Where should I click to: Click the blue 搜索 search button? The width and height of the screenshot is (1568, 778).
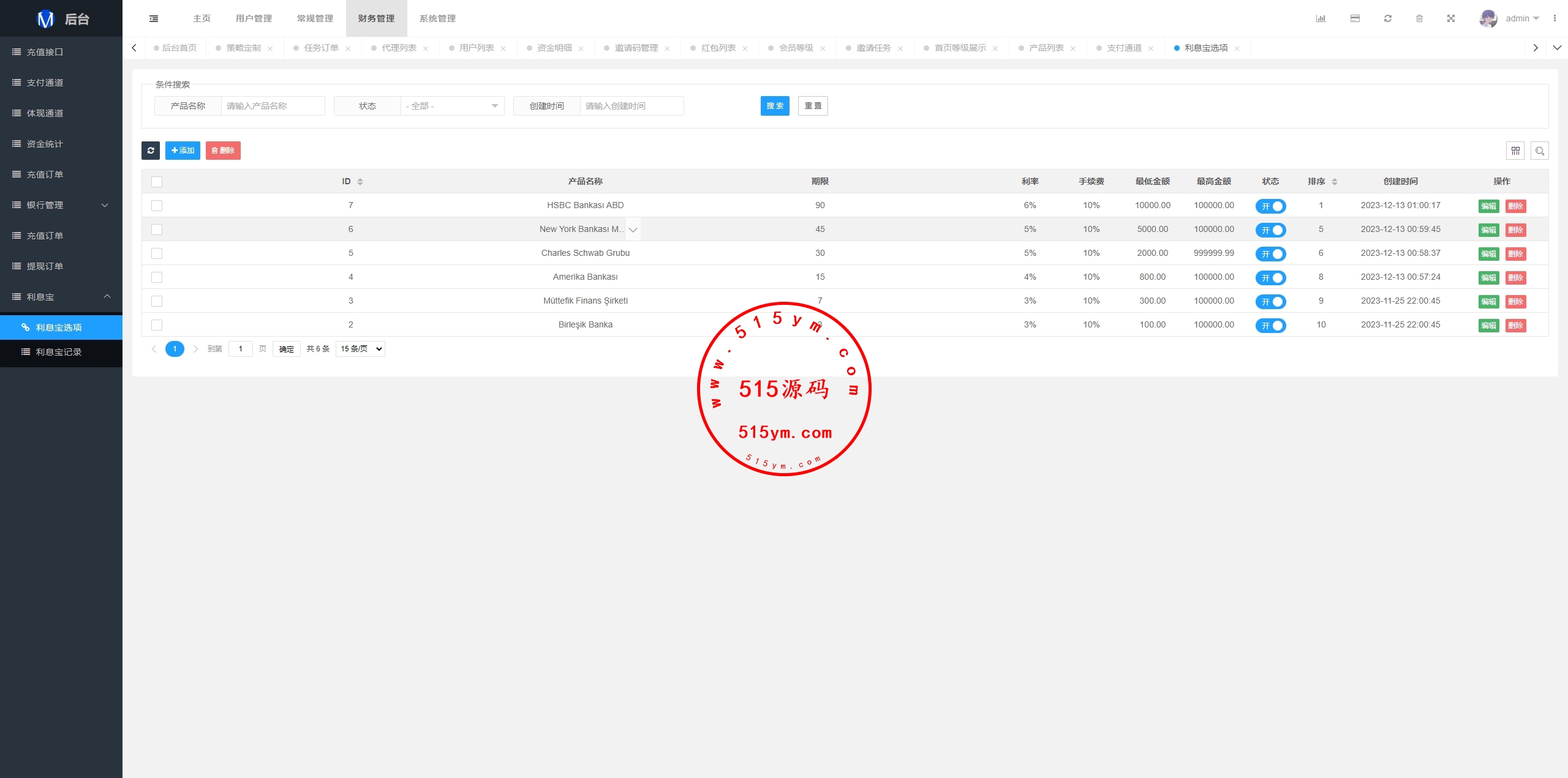(775, 106)
